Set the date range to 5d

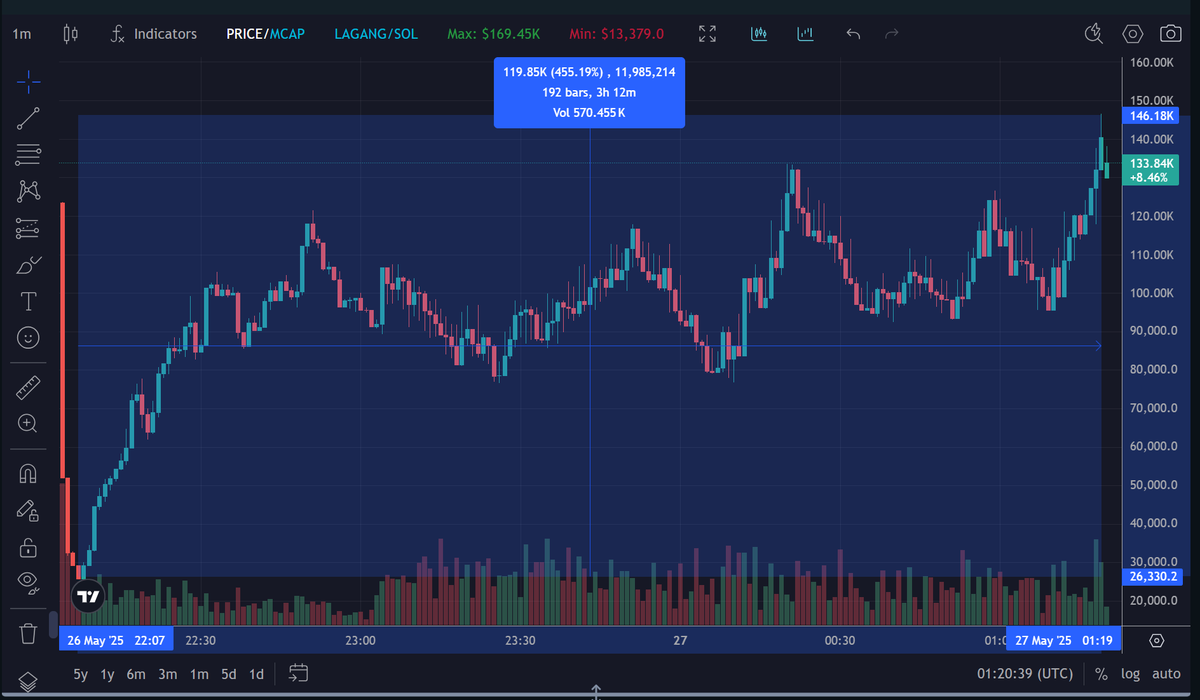tap(229, 674)
